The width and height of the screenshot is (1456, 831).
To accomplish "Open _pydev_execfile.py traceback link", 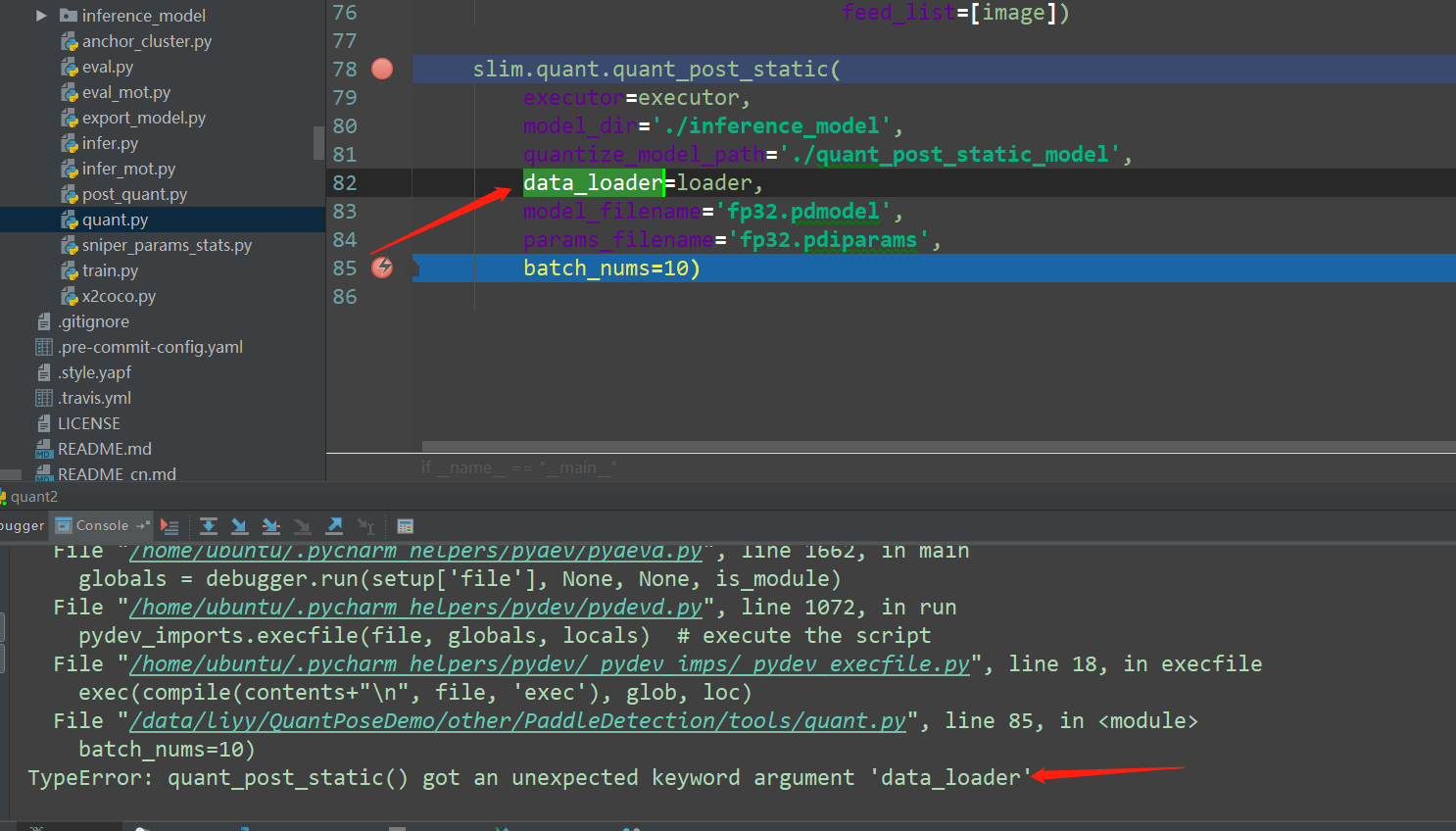I will click(x=550, y=664).
